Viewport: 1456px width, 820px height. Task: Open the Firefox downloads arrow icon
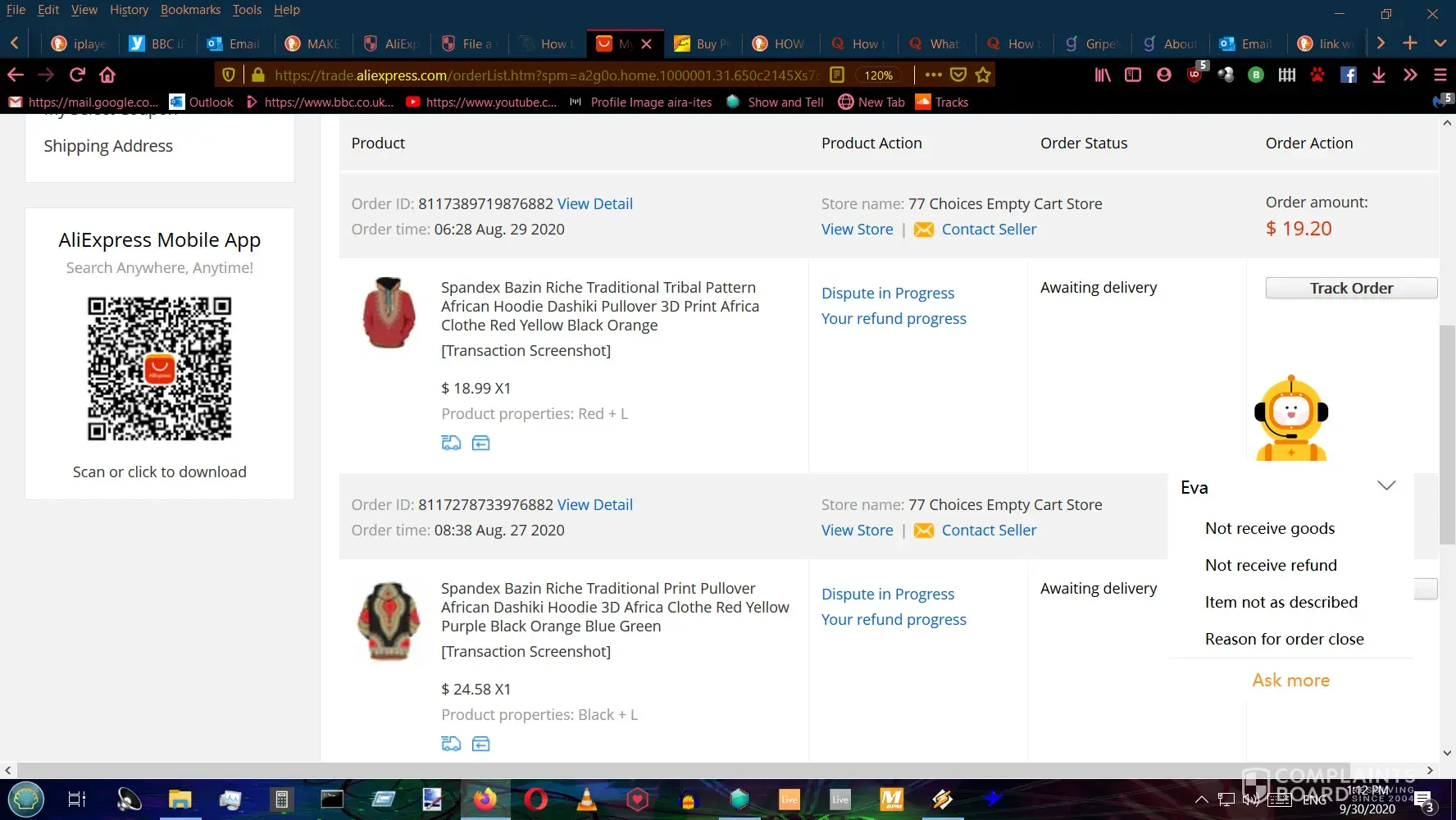pos(1379,75)
